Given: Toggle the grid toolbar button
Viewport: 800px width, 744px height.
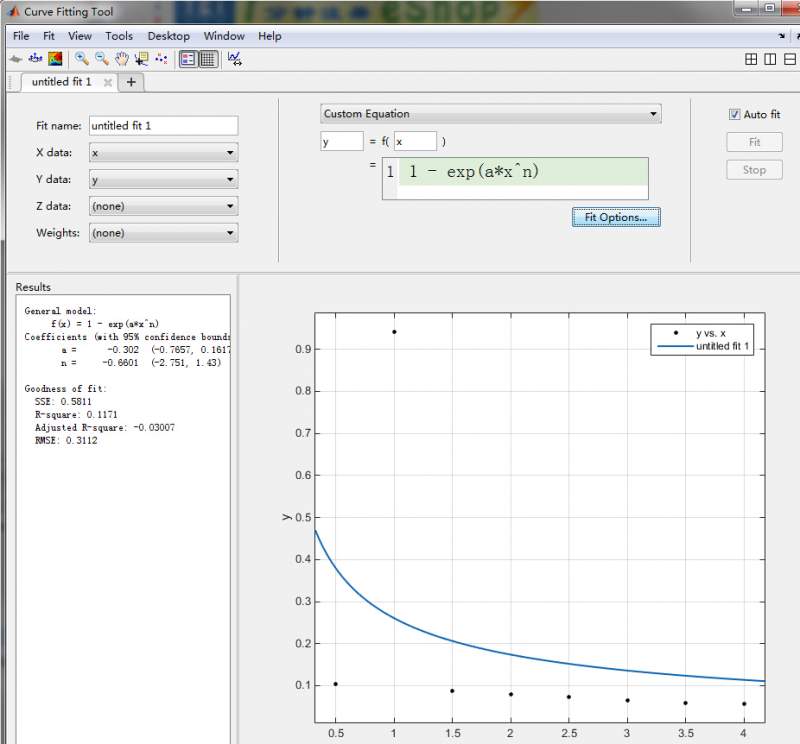Looking at the screenshot, I should coord(208,59).
